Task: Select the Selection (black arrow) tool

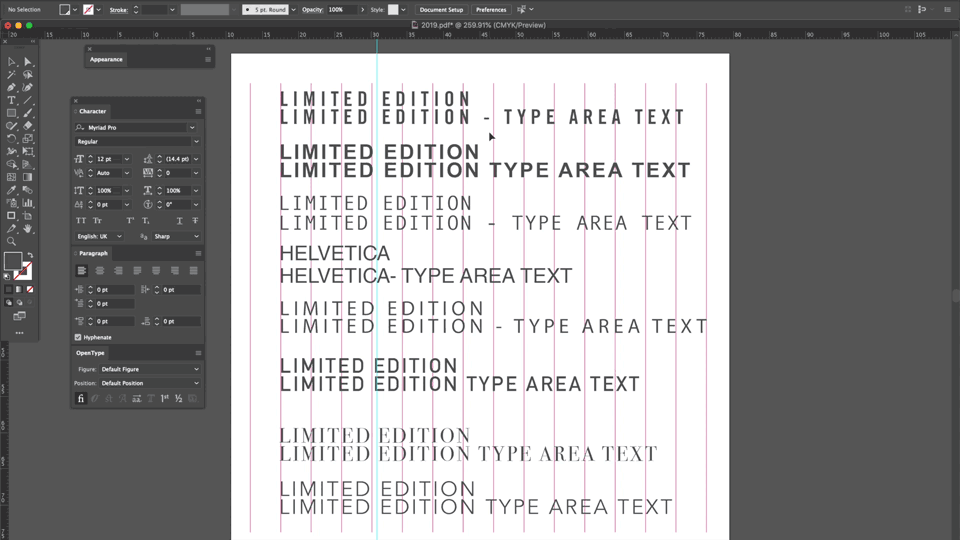Action: [11, 62]
